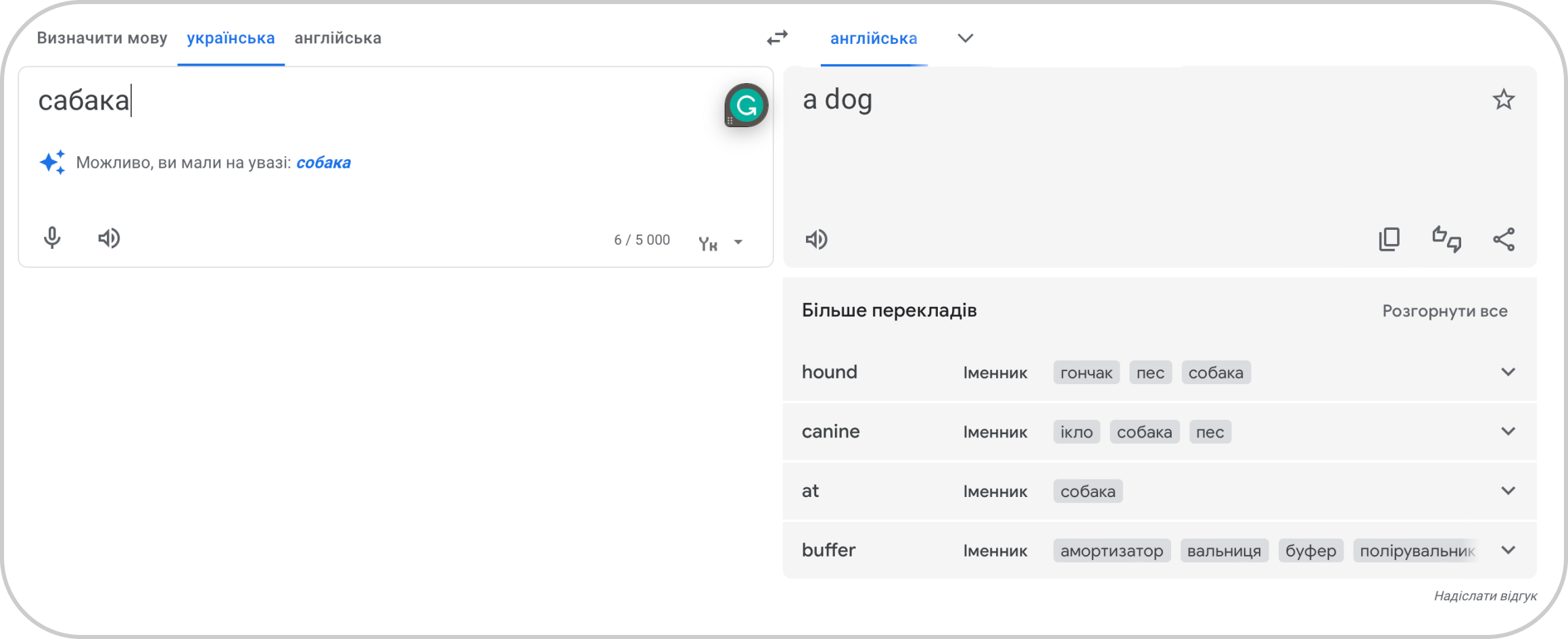Screen dimensions: 1568x639
Task: Click собака chip in 'at' row
Action: pyautogui.click(x=1088, y=492)
